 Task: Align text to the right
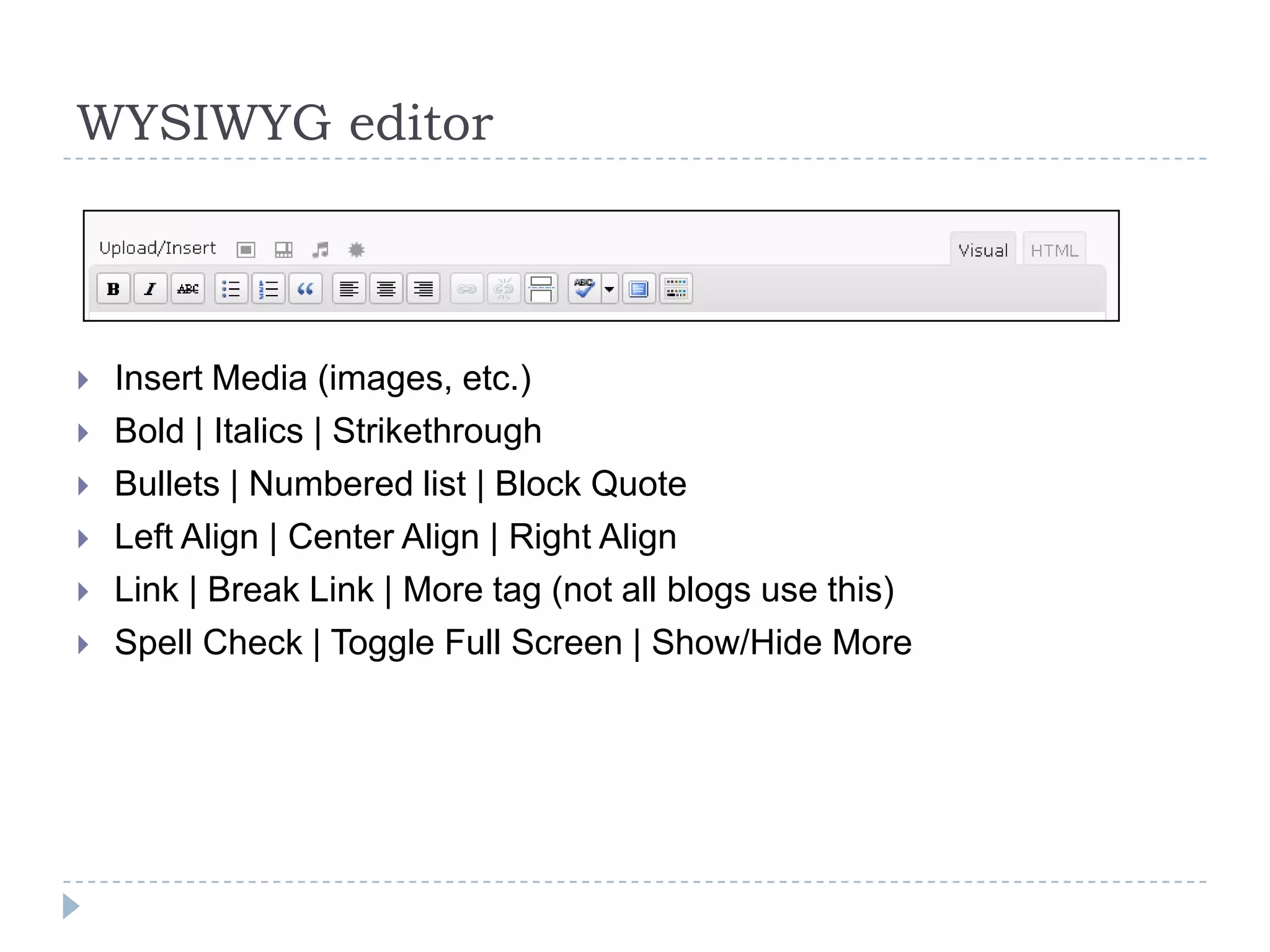pyautogui.click(x=424, y=289)
